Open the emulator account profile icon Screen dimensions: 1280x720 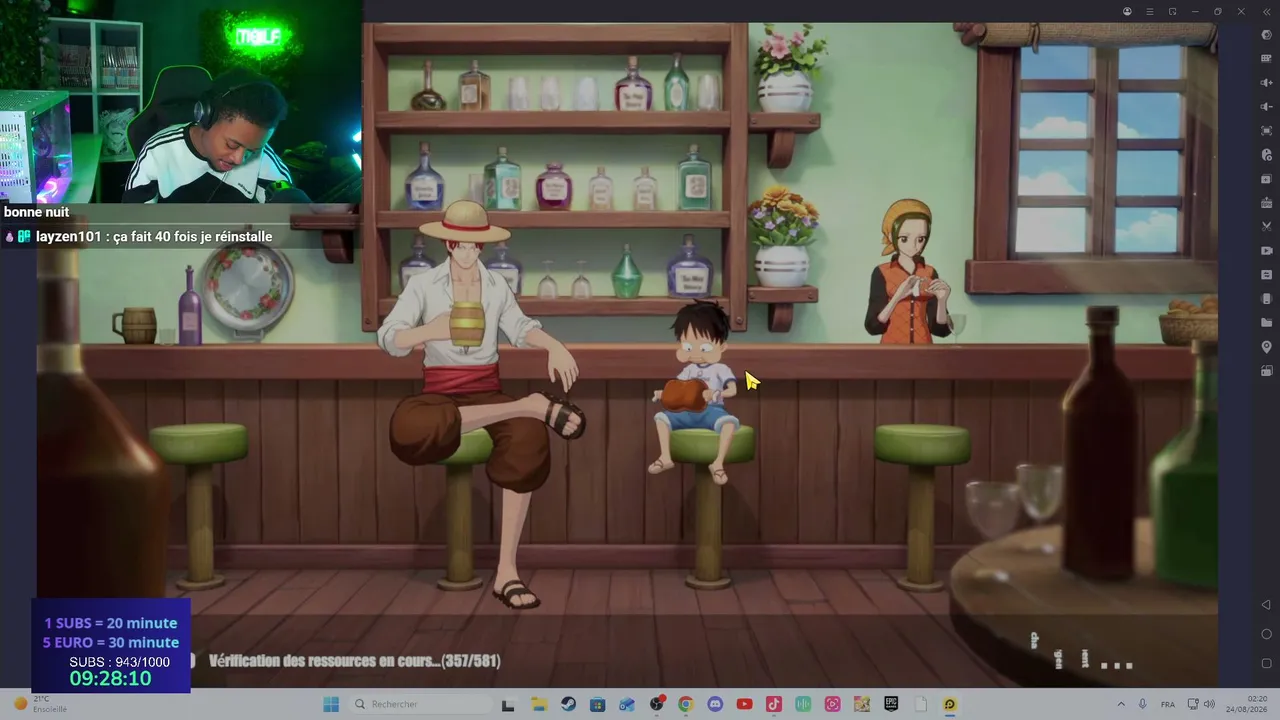coord(1127,11)
